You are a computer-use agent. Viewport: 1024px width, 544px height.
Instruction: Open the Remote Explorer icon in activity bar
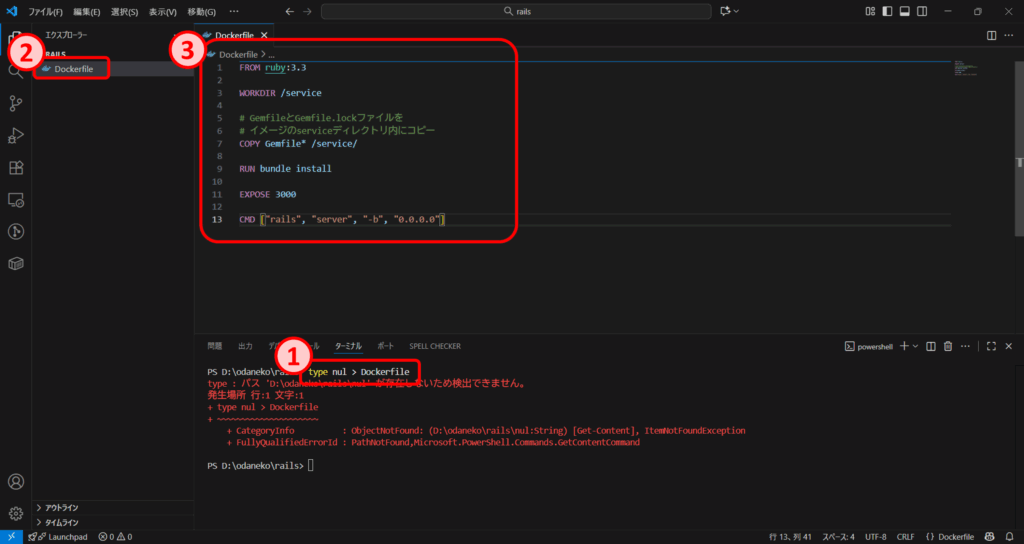pyautogui.click(x=15, y=199)
